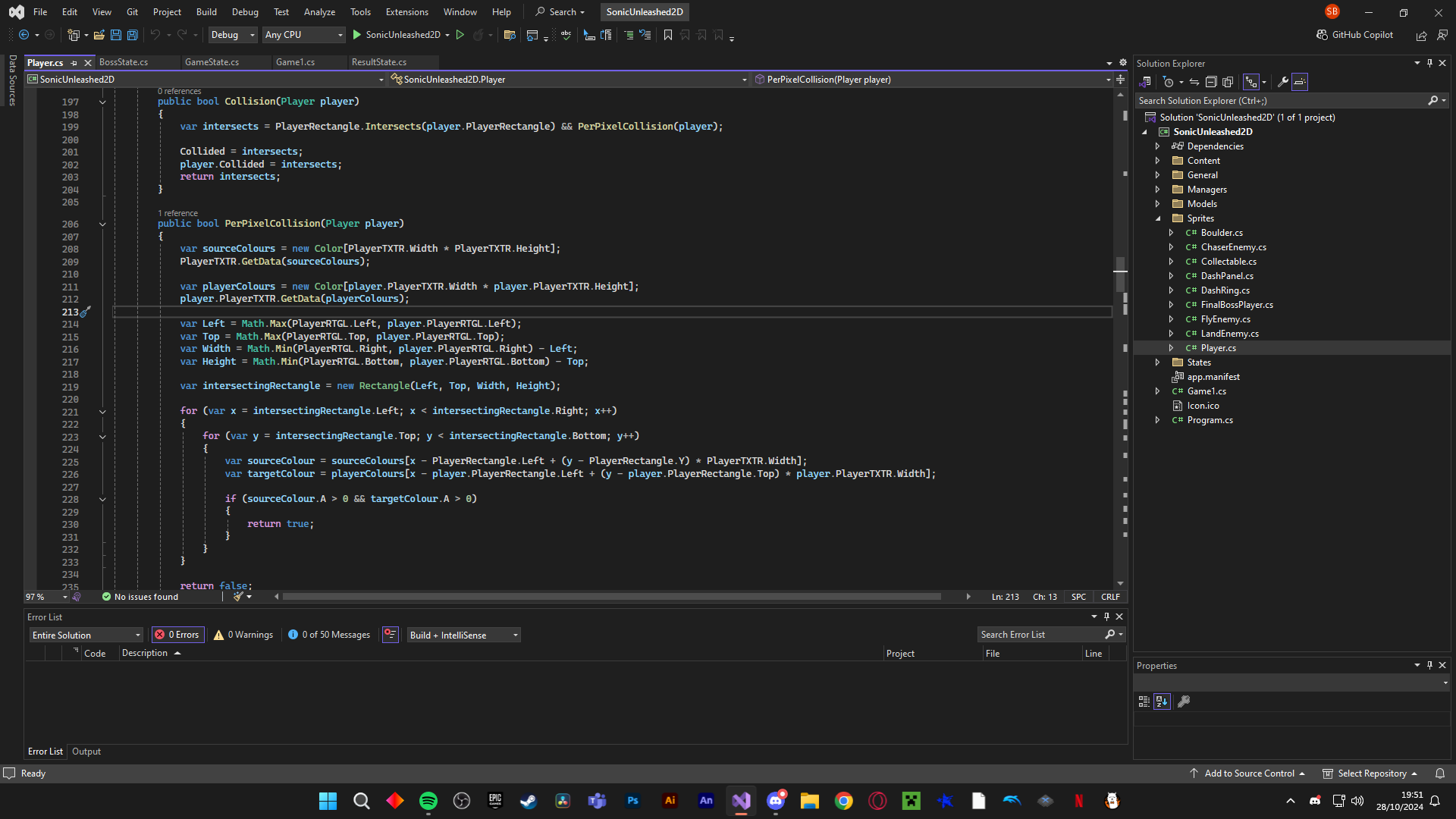Open the Debug configuration dropdown
Image resolution: width=1456 pixels, height=819 pixels.
[x=232, y=35]
